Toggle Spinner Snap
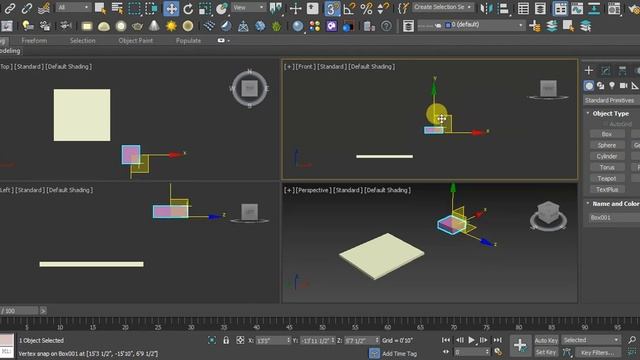 [x=383, y=8]
